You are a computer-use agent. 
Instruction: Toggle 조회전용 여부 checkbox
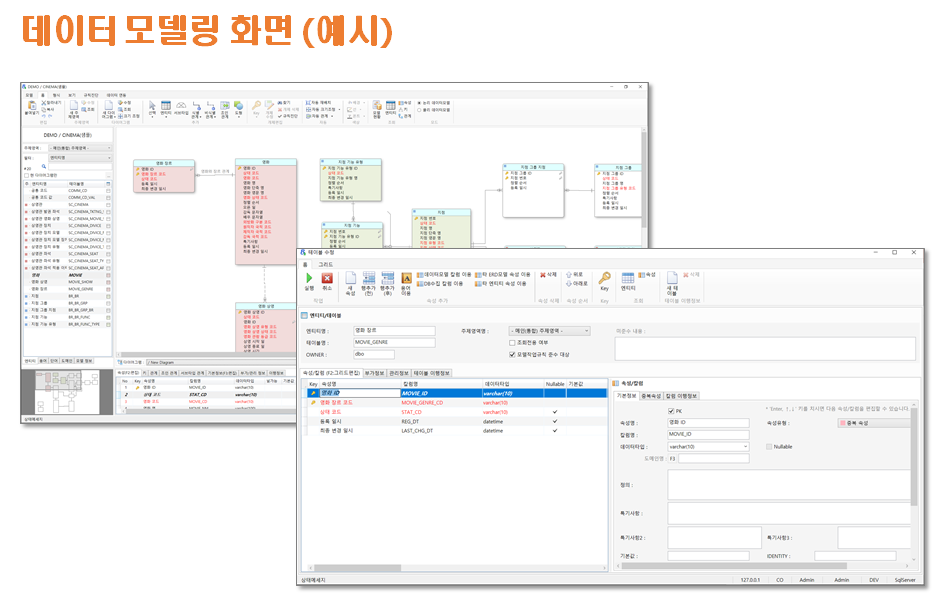coord(512,342)
